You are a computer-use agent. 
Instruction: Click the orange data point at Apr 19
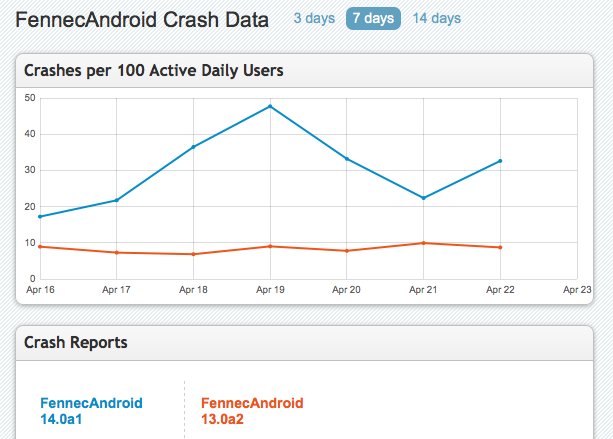click(x=270, y=246)
